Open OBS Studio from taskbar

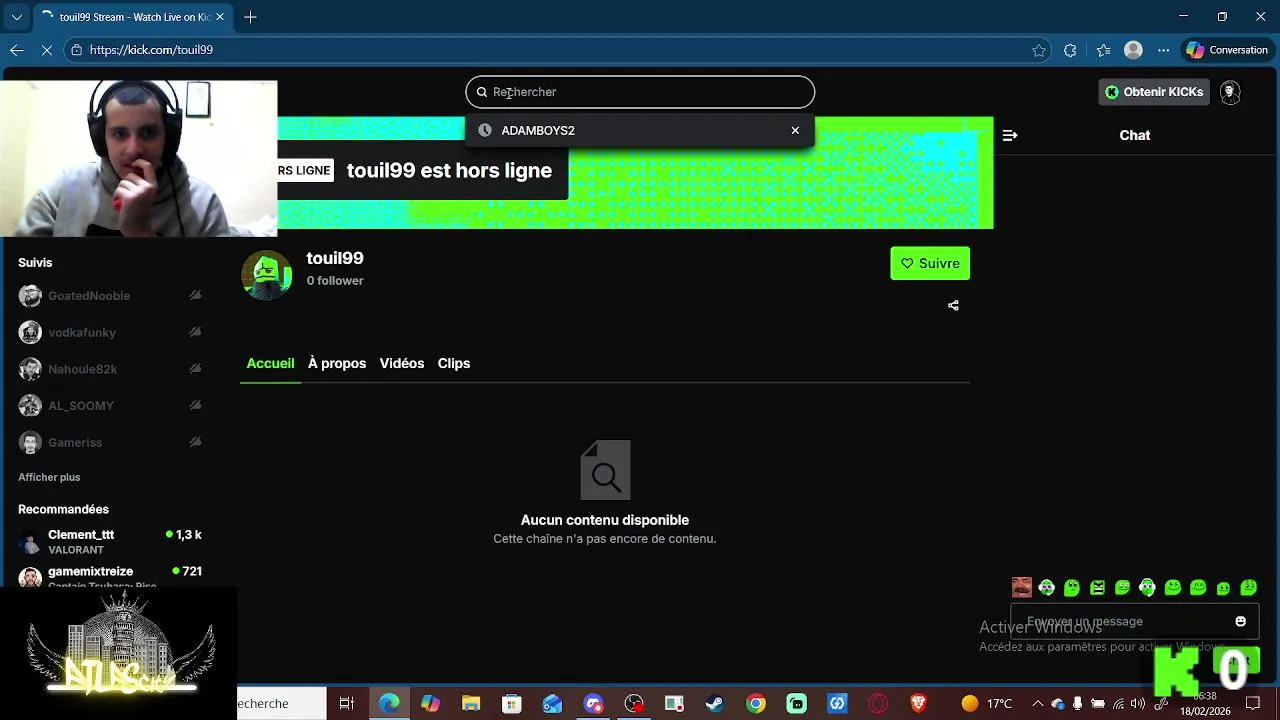point(634,704)
